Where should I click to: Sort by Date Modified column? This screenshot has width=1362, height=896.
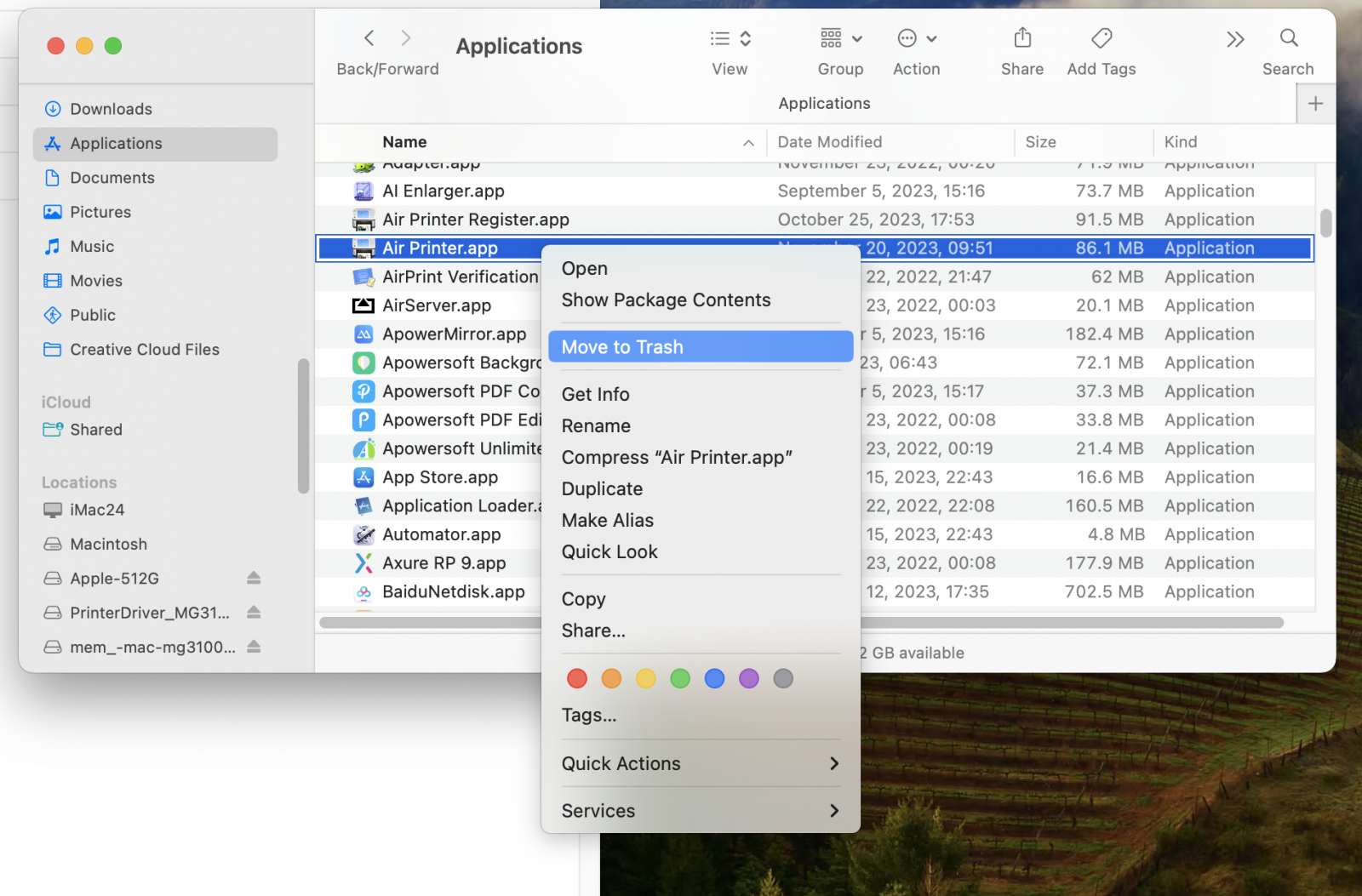830,142
